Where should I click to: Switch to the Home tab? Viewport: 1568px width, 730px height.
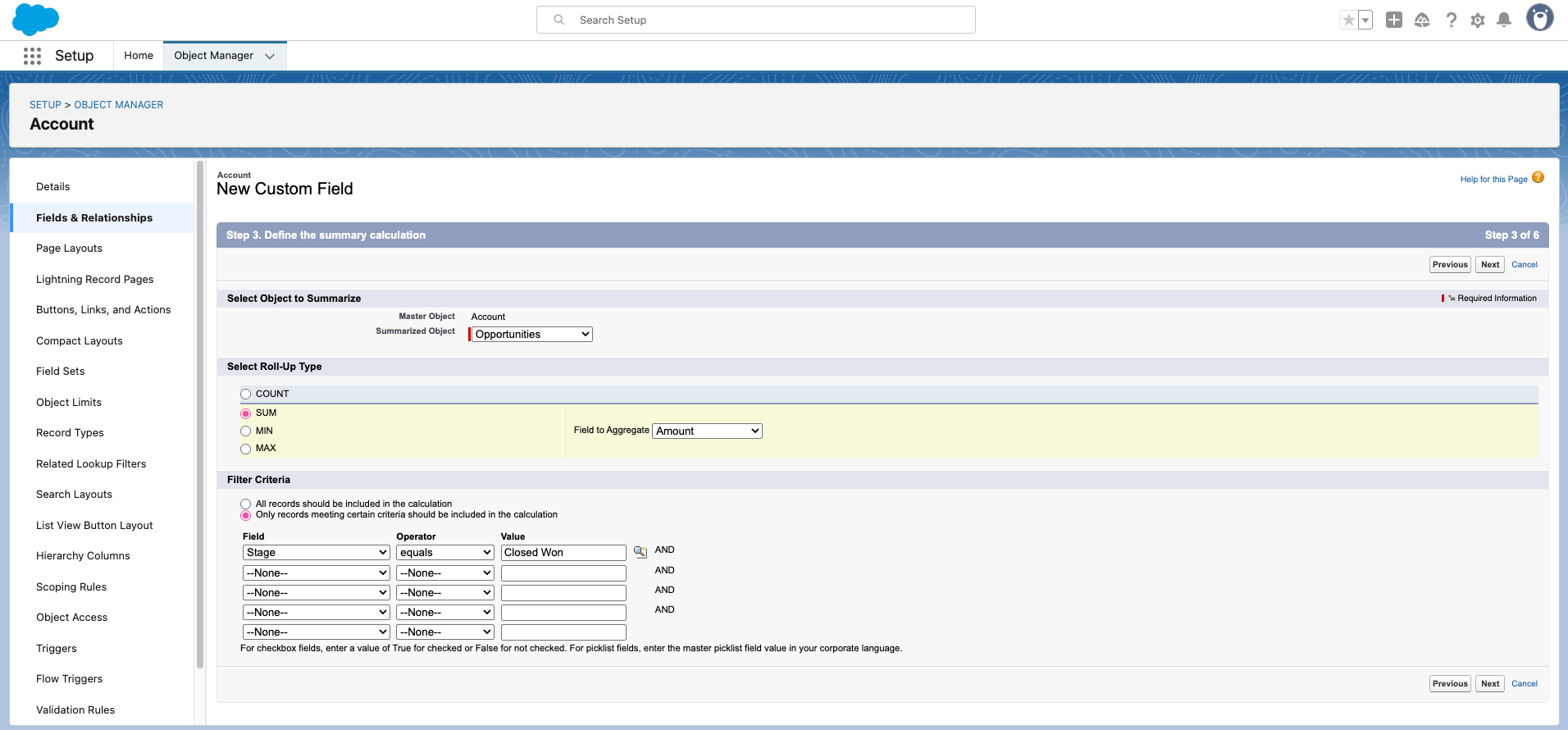[x=139, y=56]
